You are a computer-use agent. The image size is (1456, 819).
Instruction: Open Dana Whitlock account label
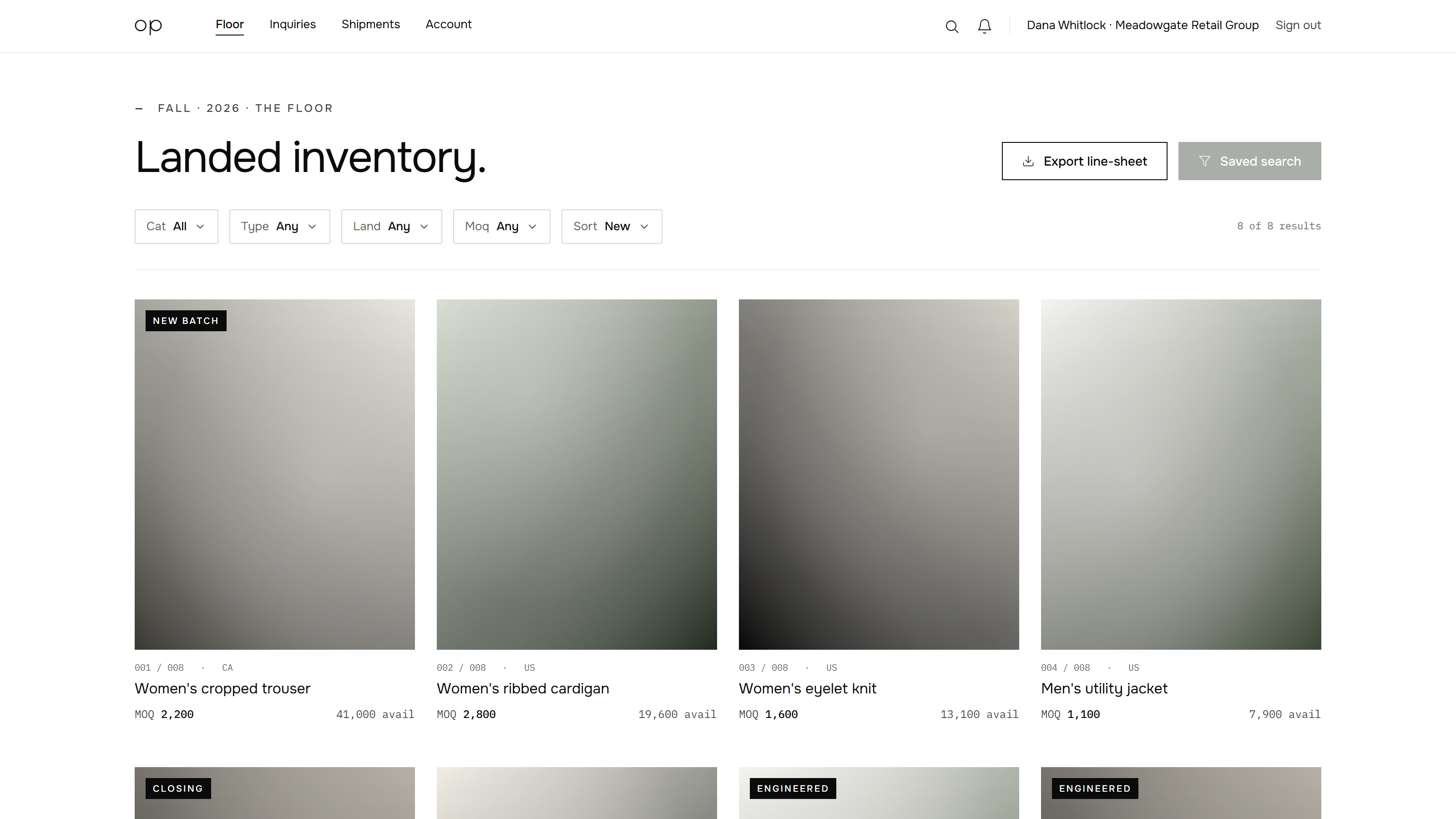coord(1143,25)
